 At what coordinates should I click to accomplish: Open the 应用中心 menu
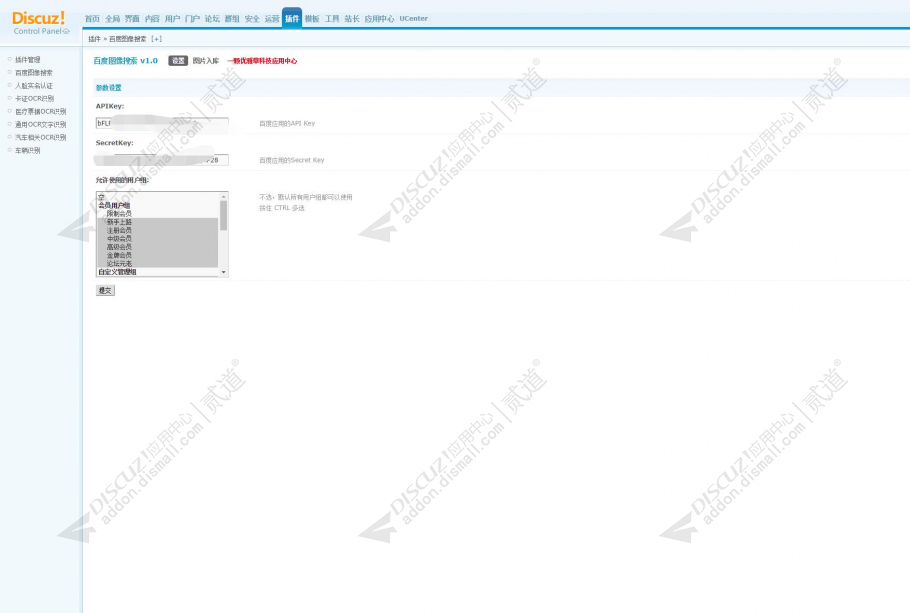point(380,19)
